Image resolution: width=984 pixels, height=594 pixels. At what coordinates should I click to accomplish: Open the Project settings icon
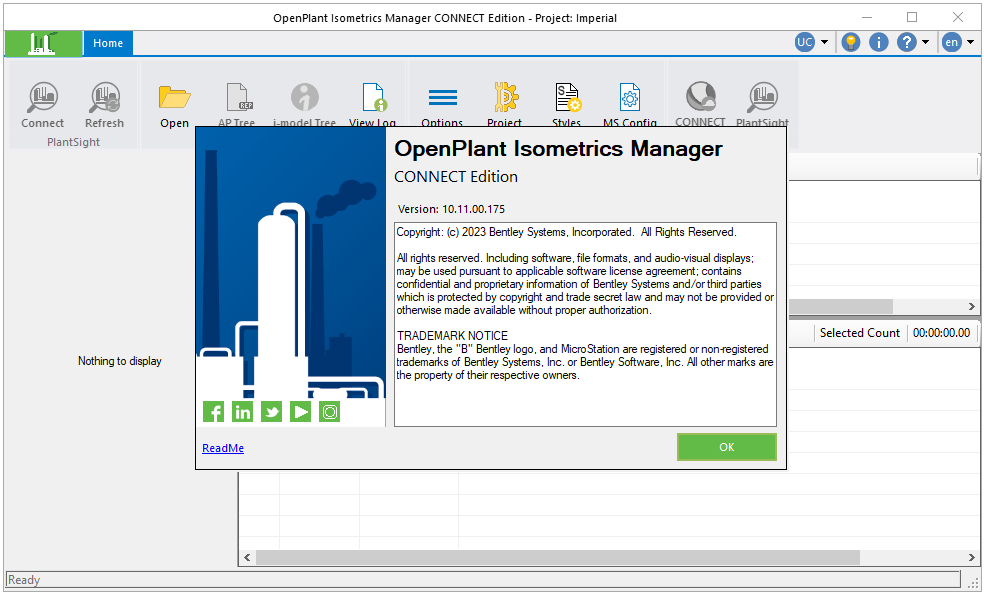click(x=505, y=97)
